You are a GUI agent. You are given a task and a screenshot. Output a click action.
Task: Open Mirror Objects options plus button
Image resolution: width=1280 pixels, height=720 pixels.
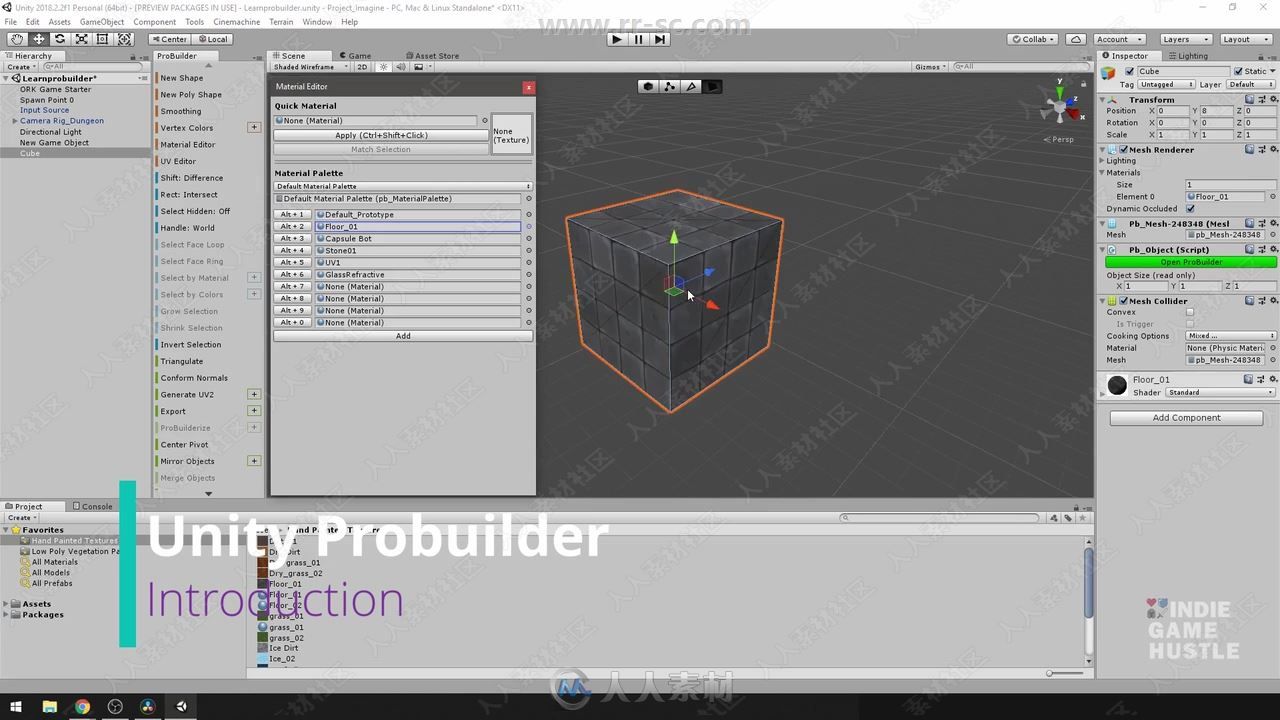click(254, 461)
